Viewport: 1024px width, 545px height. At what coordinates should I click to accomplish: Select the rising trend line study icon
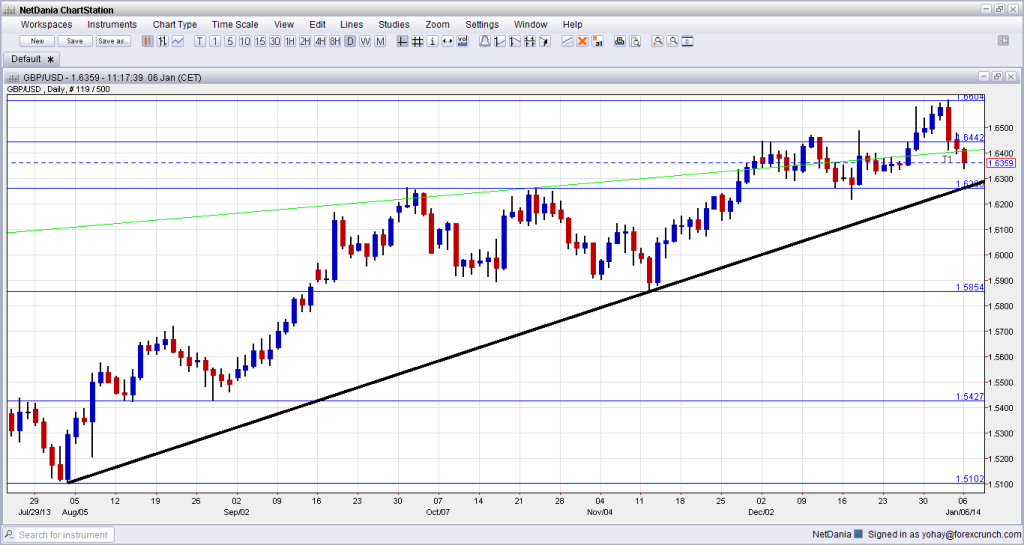[x=500, y=41]
